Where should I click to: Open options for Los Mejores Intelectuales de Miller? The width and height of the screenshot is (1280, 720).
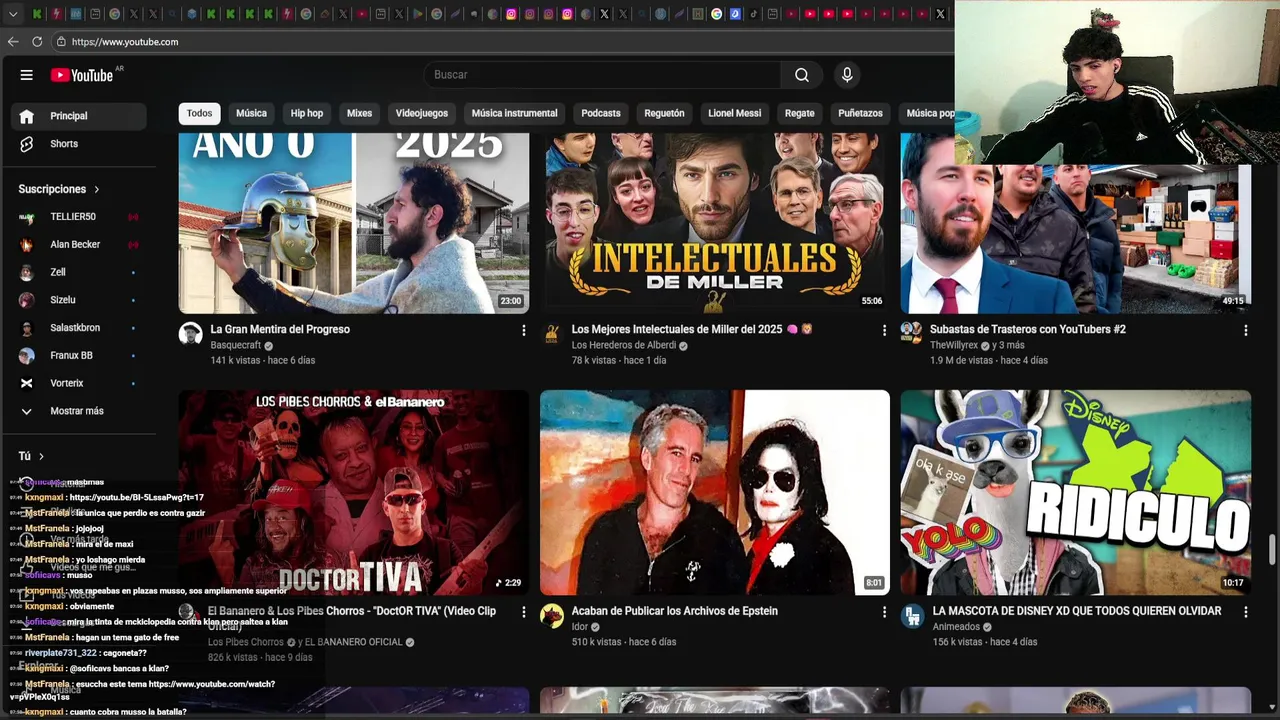pos(884,330)
